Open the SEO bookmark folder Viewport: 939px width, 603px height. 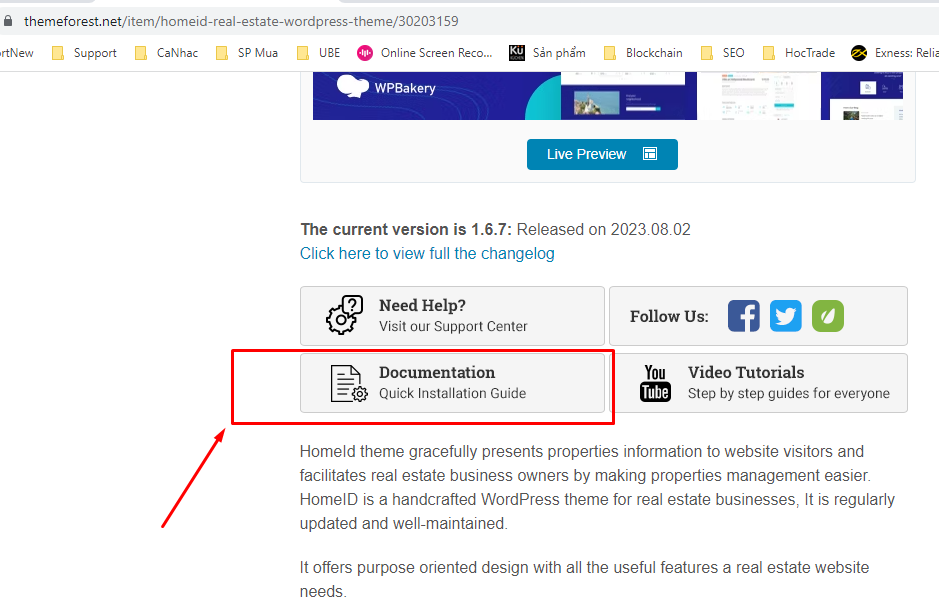pos(722,53)
